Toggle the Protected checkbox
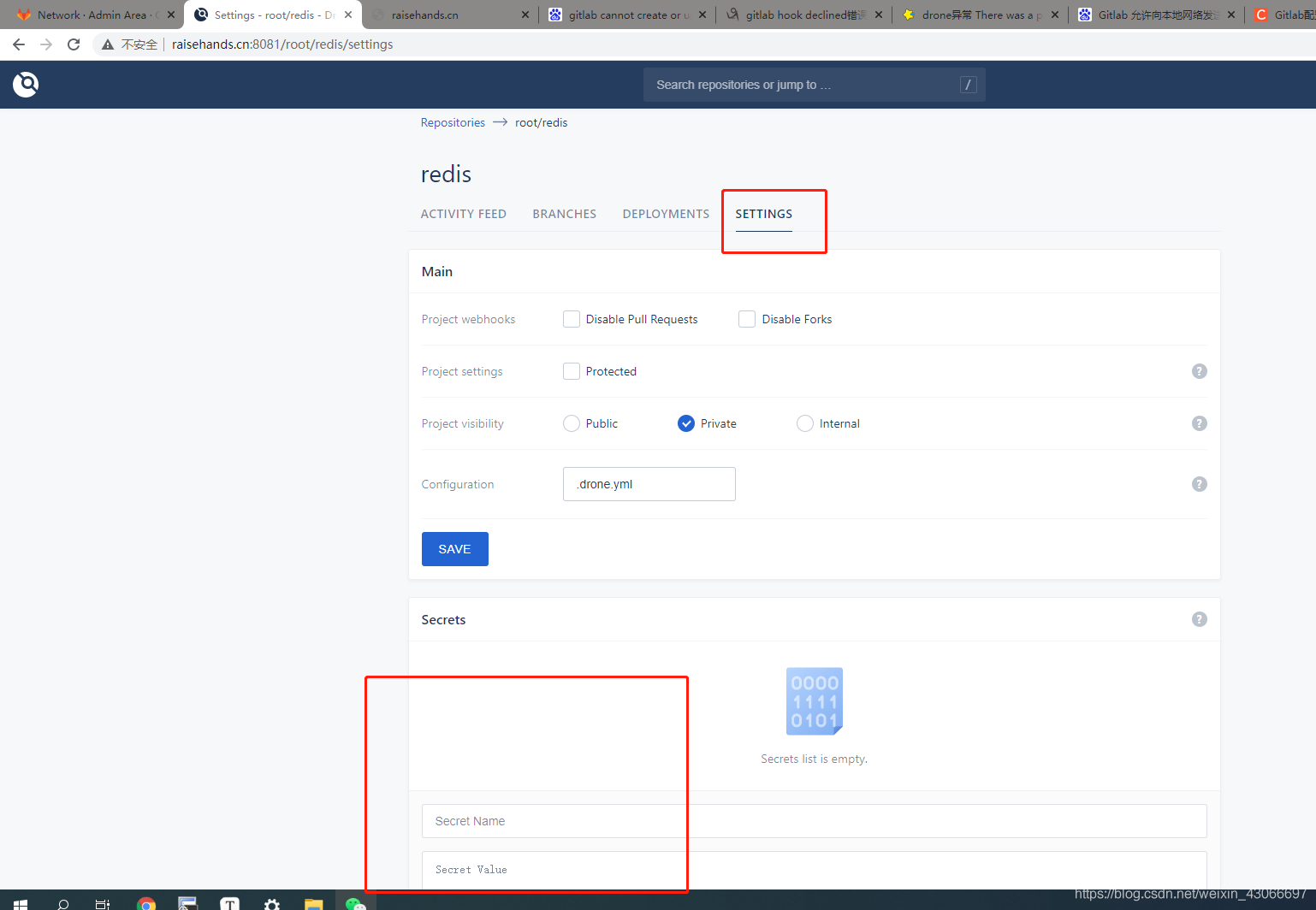 pyautogui.click(x=572, y=371)
